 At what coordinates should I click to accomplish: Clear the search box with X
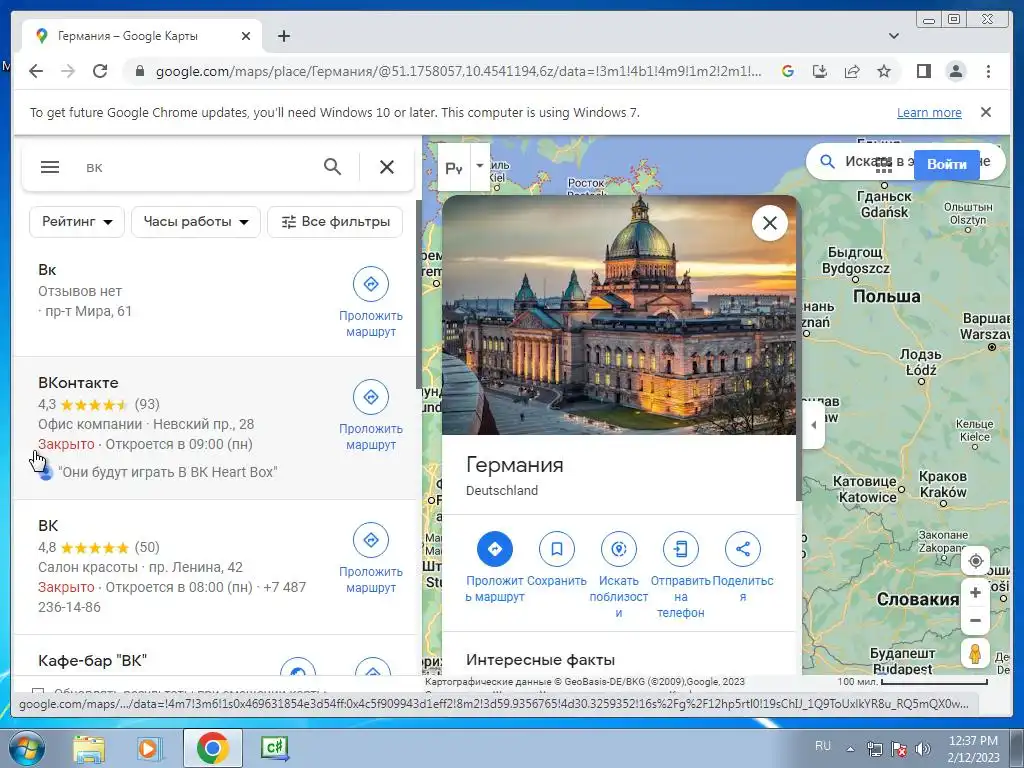click(387, 167)
